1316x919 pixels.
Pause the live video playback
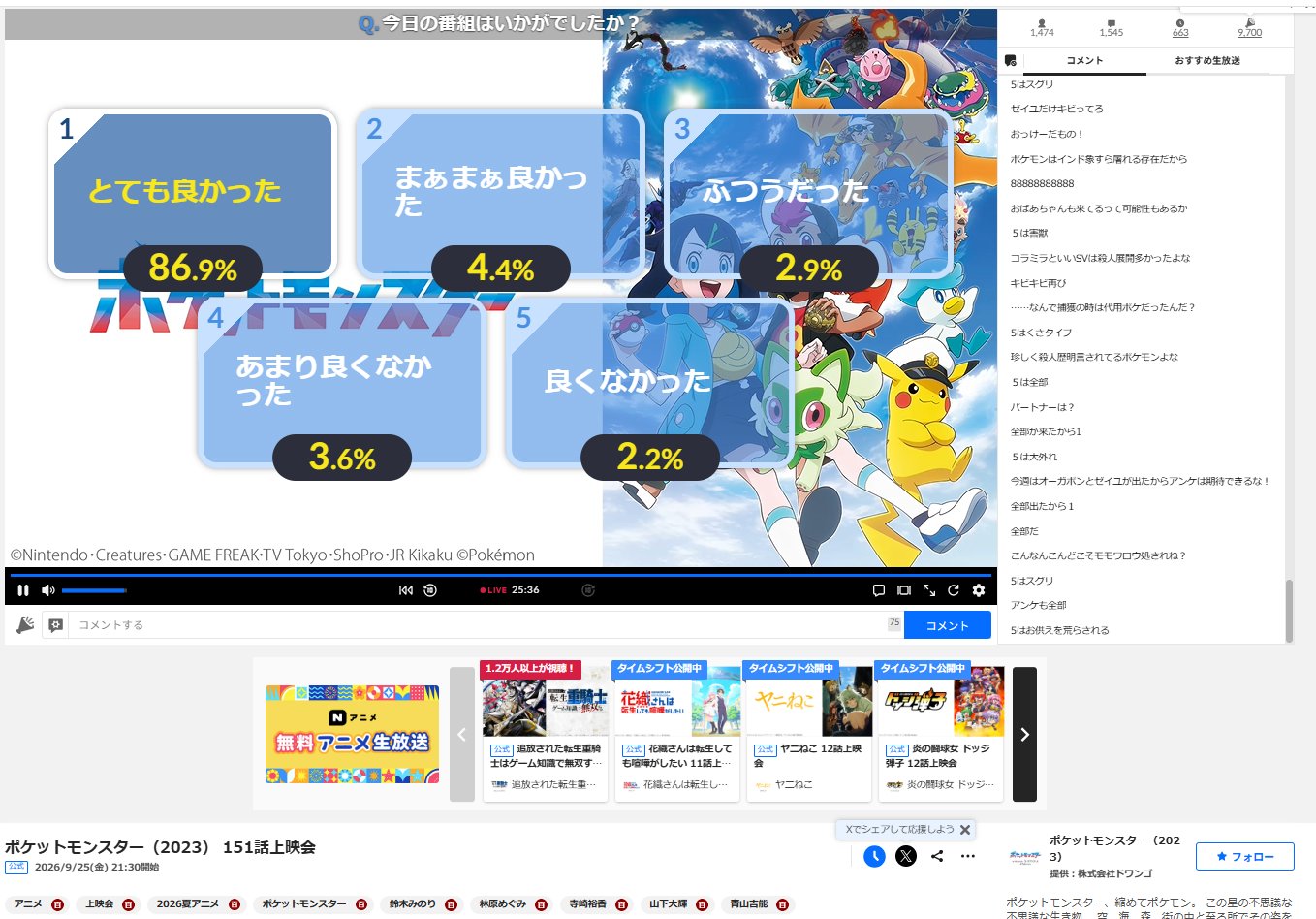pos(23,590)
